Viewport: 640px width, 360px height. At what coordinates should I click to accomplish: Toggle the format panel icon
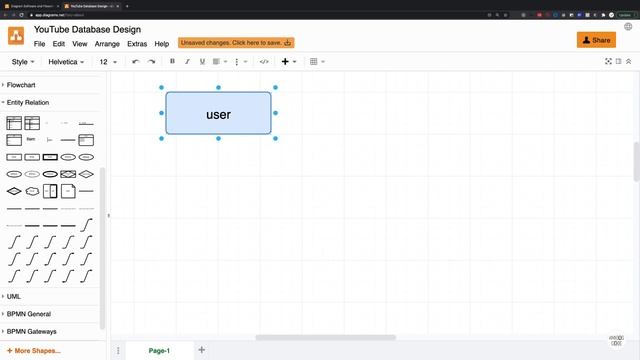coord(618,61)
